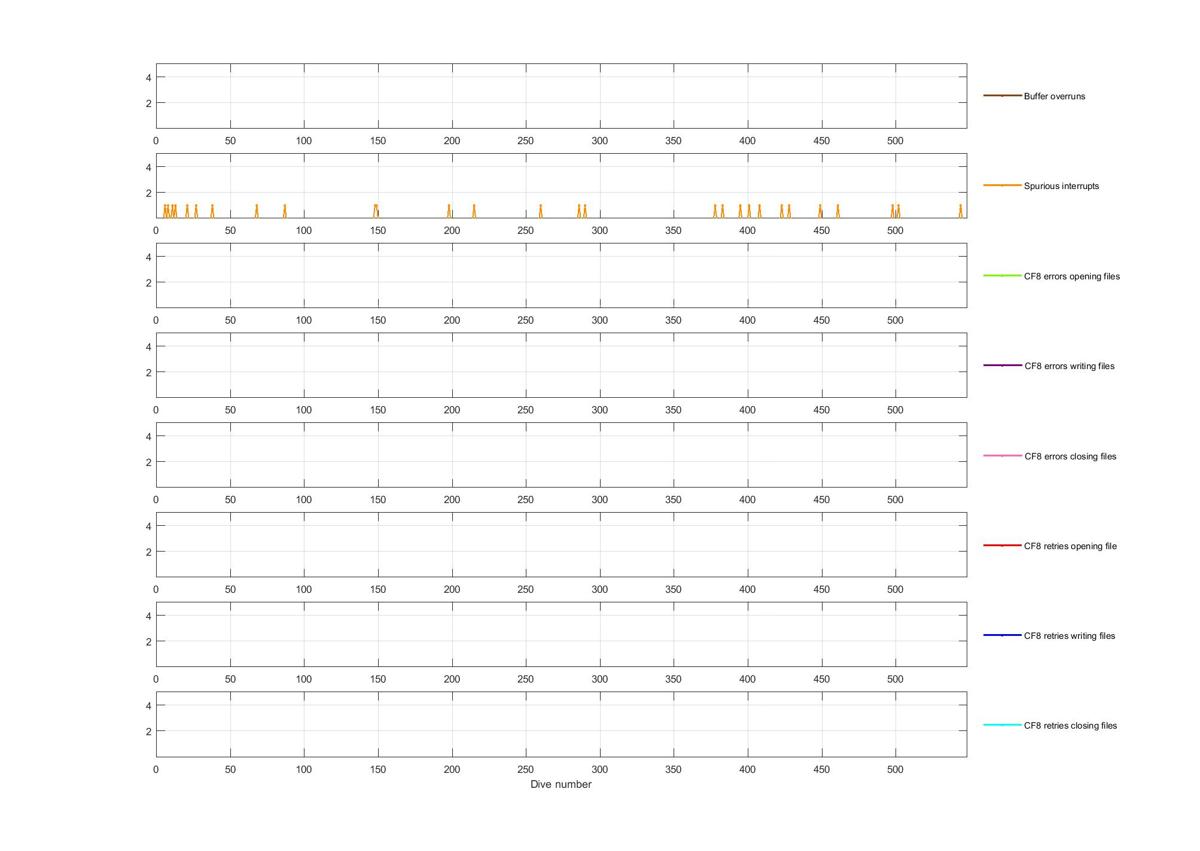Click the spurious interrupt spike near dive 260

pyautogui.click(x=541, y=211)
